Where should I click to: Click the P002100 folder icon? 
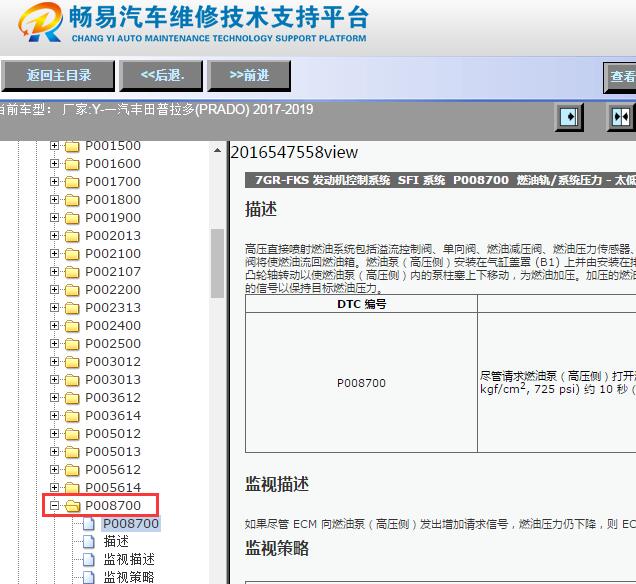[x=72, y=254]
